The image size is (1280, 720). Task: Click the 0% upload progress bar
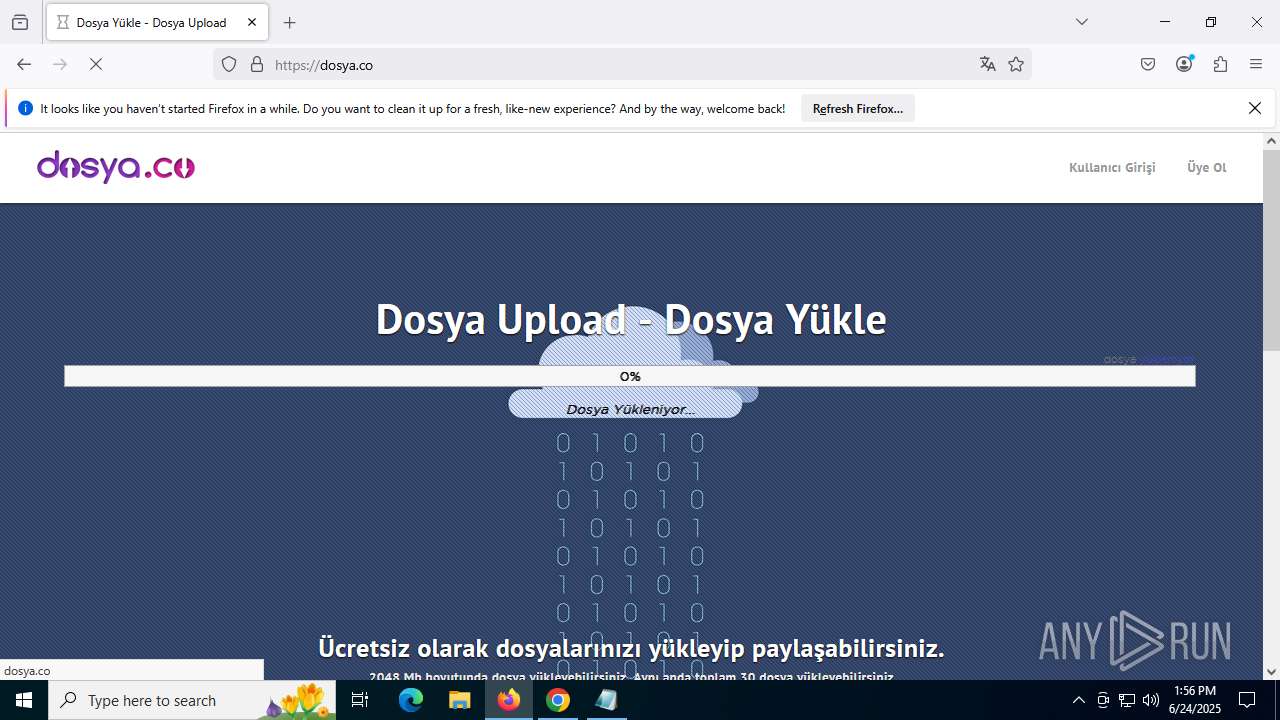(x=630, y=376)
